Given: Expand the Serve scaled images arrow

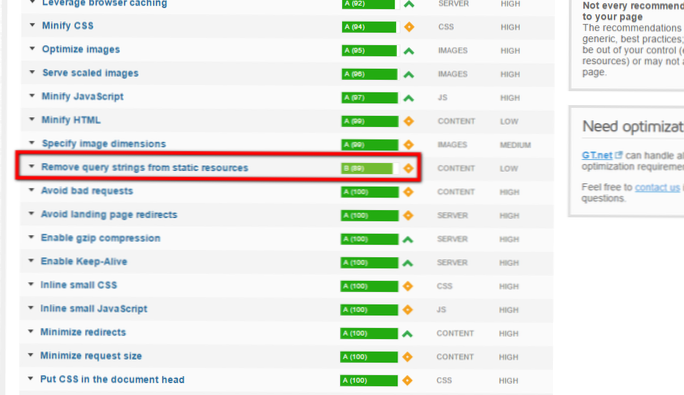Looking at the screenshot, I should [x=32, y=72].
